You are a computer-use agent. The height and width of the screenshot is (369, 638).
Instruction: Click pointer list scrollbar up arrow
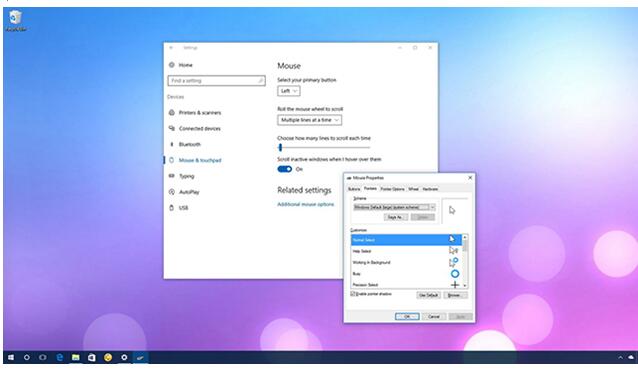(465, 237)
